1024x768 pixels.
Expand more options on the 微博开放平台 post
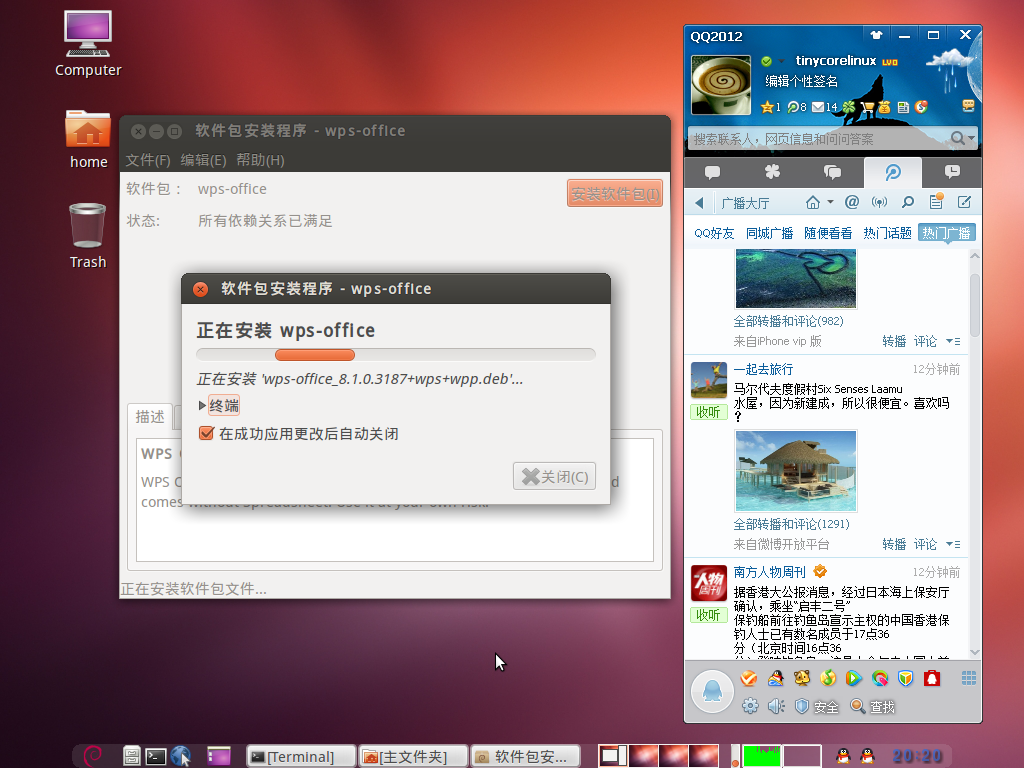pyautogui.click(x=953, y=545)
